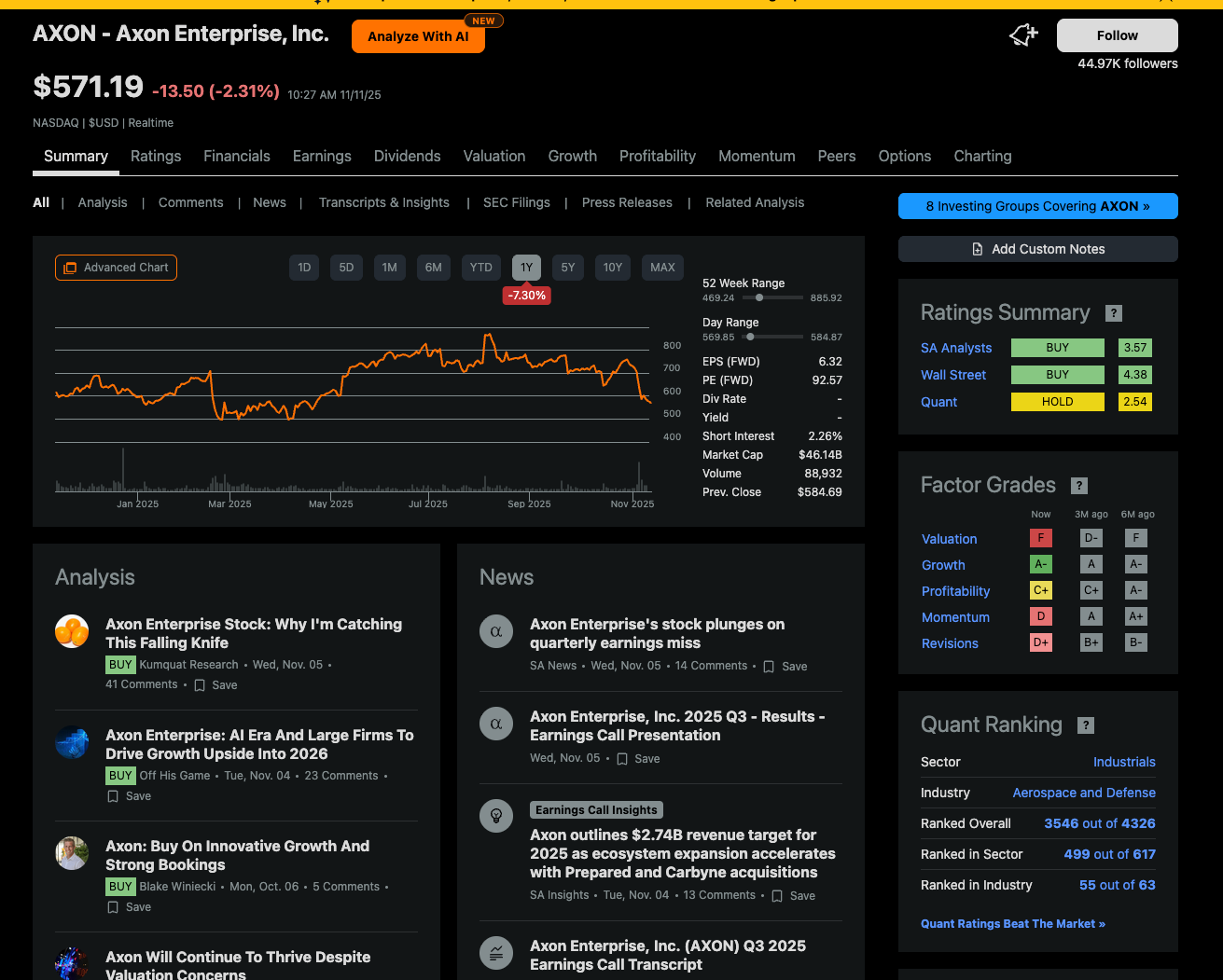1223x980 pixels.
Task: Select the YTD chart range
Action: pyautogui.click(x=481, y=268)
